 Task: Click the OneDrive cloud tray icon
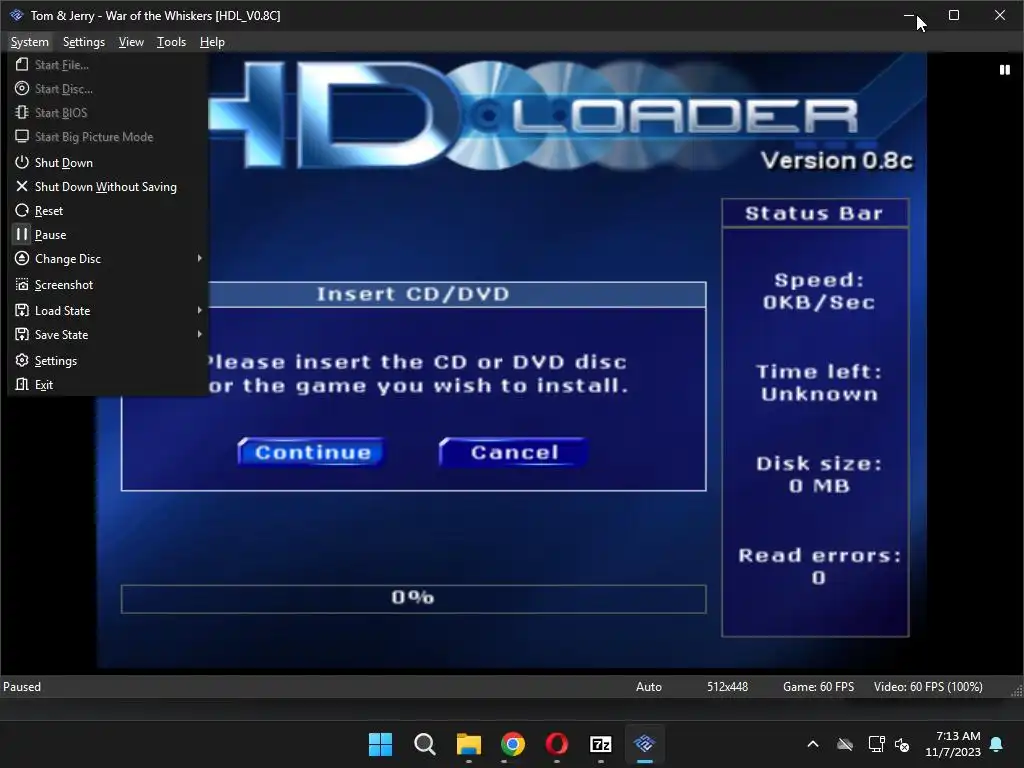coord(845,744)
